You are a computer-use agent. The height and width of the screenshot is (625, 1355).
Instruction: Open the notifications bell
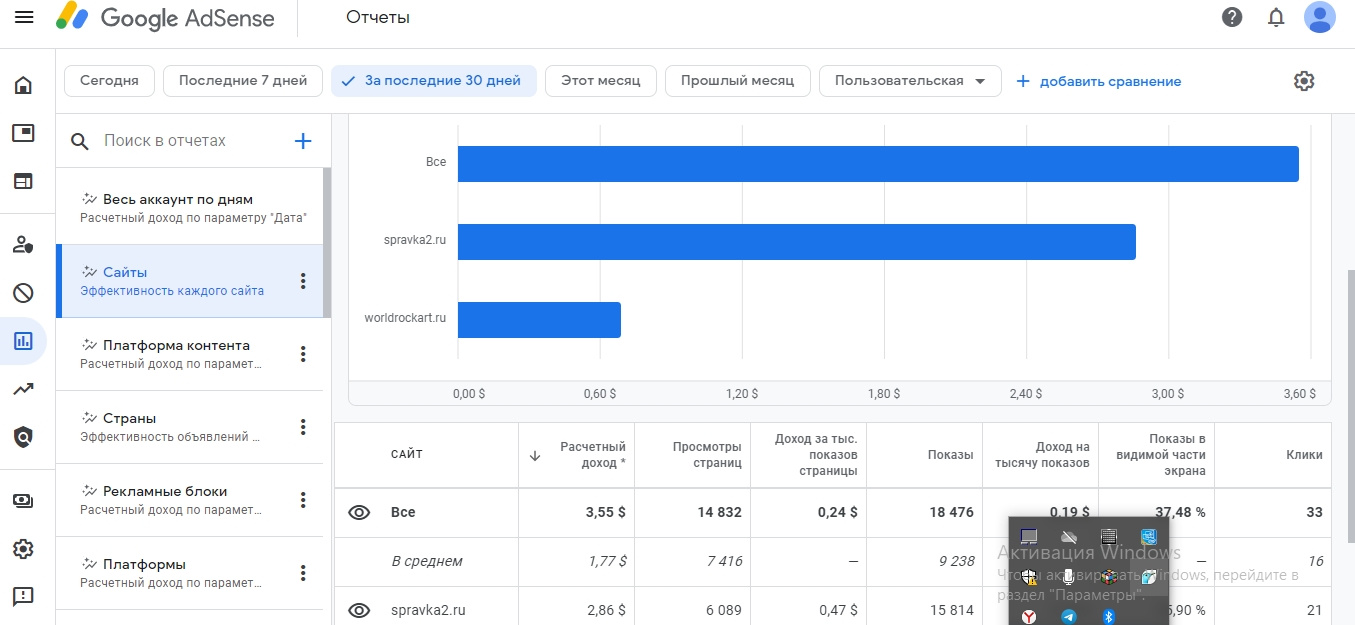pos(1276,17)
